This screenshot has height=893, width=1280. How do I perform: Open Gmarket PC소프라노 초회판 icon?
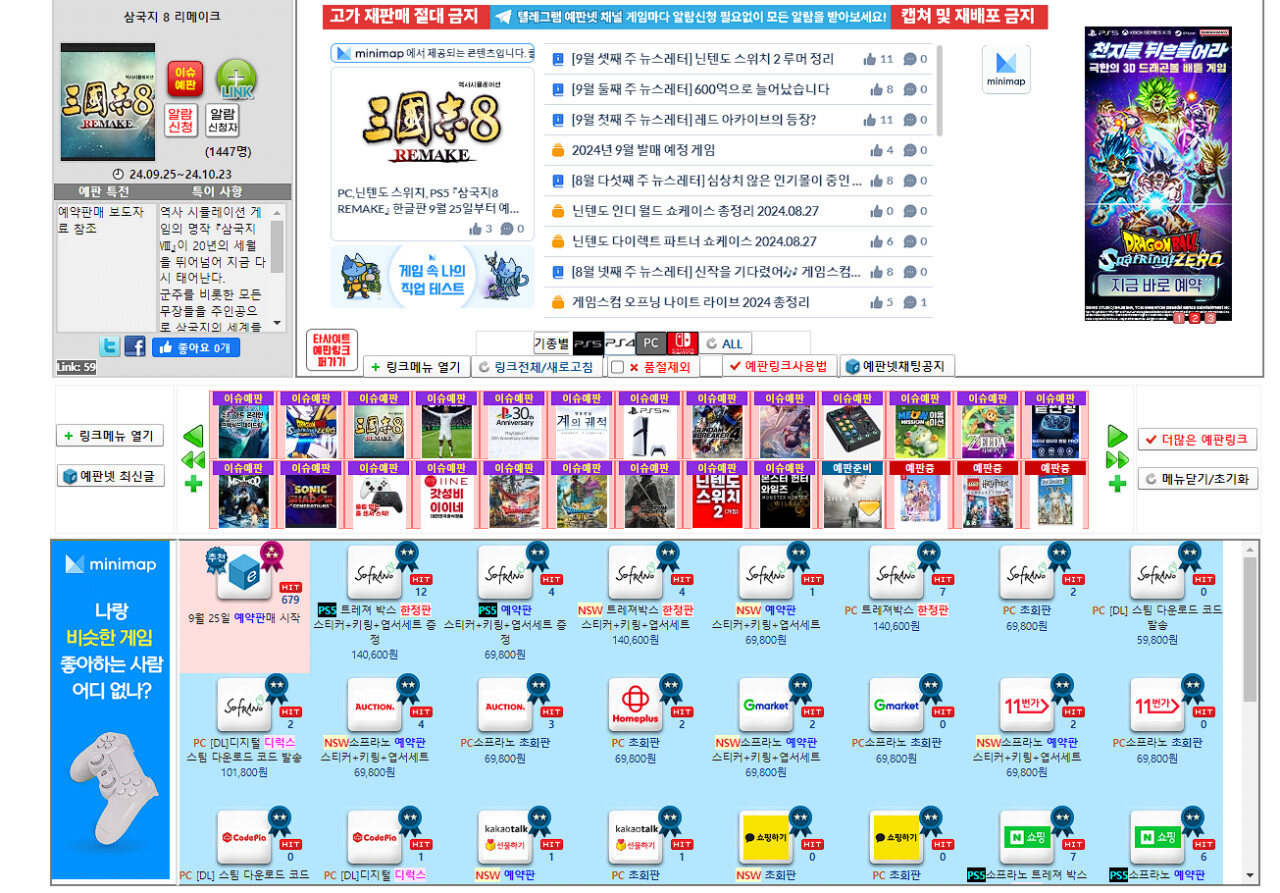point(895,705)
